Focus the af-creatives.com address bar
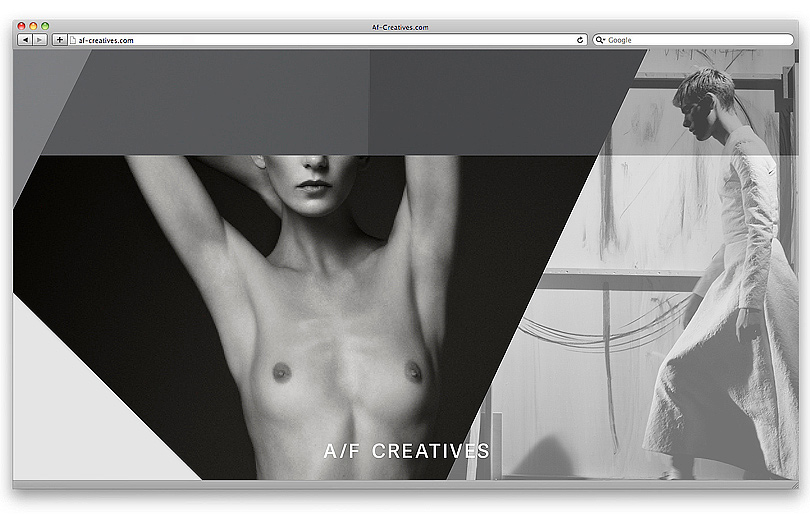Image resolution: width=810 pixels, height=514 pixels. [327, 40]
